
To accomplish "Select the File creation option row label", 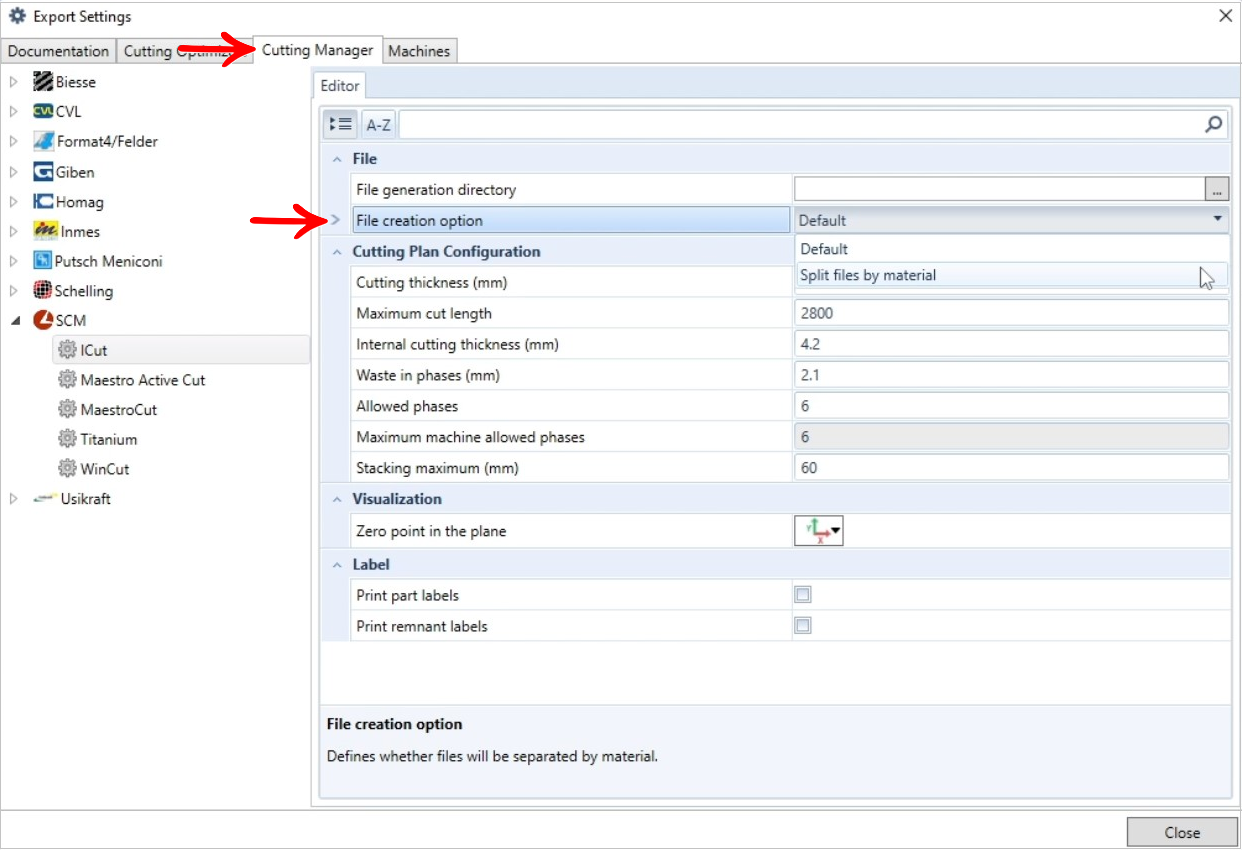I will 419,220.
